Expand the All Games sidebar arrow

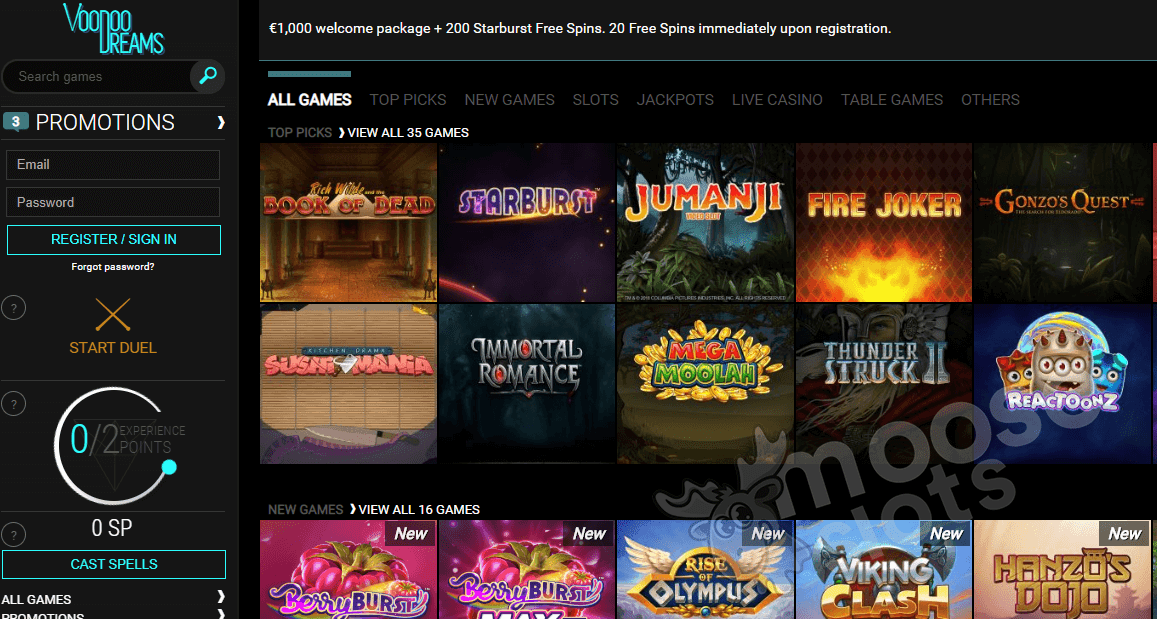(x=221, y=597)
